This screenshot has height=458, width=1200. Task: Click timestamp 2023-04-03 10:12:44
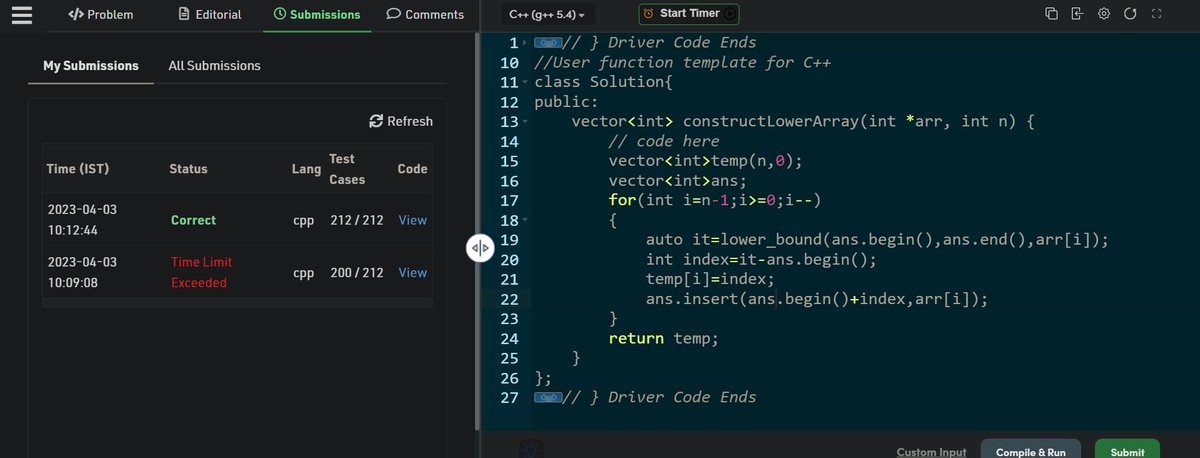tap(82, 220)
